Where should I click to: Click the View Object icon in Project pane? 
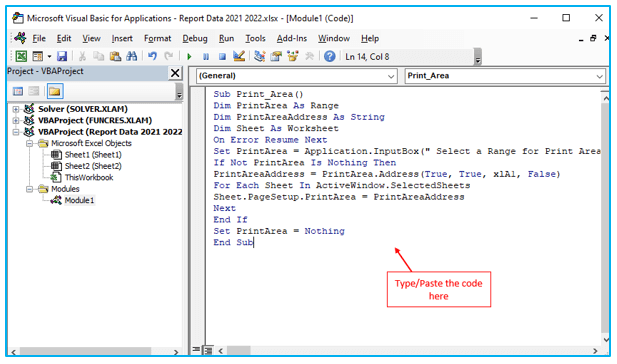tap(34, 91)
